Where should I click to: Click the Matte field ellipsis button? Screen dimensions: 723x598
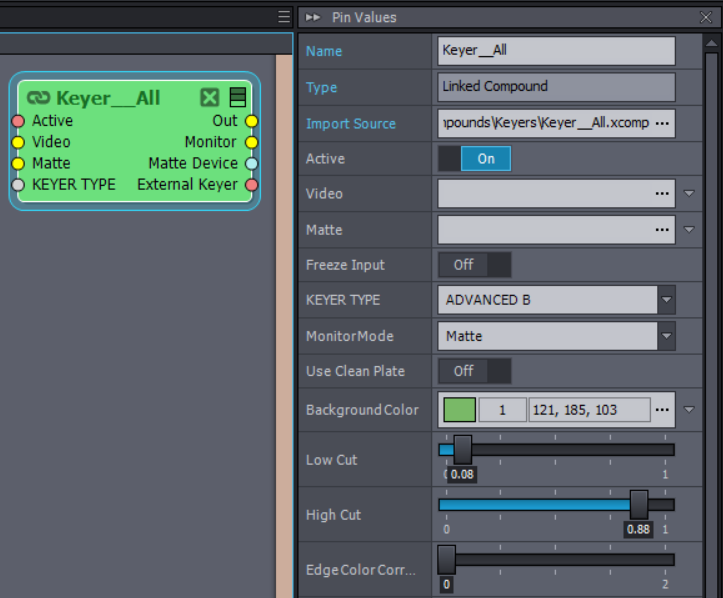(x=660, y=230)
